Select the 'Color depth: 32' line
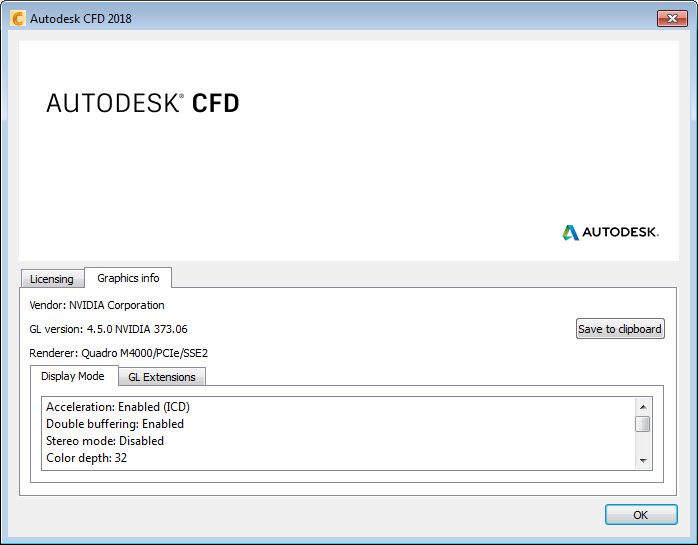 point(87,458)
